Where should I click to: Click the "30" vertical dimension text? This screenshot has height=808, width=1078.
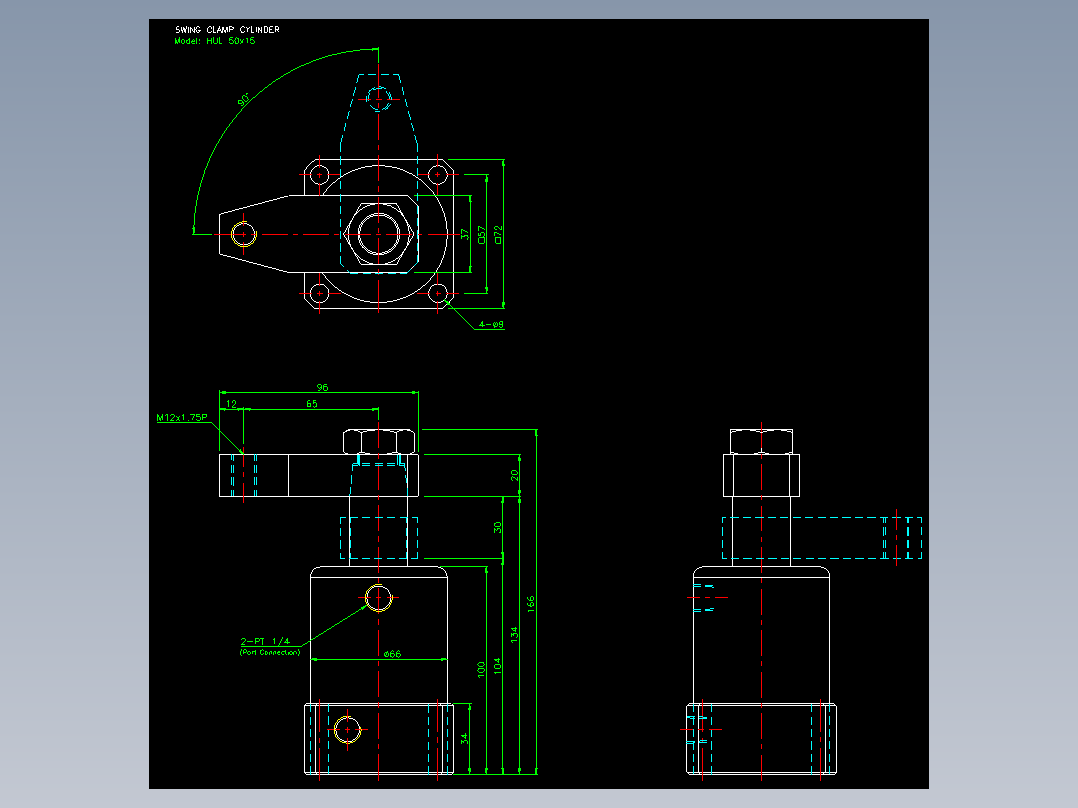click(498, 527)
